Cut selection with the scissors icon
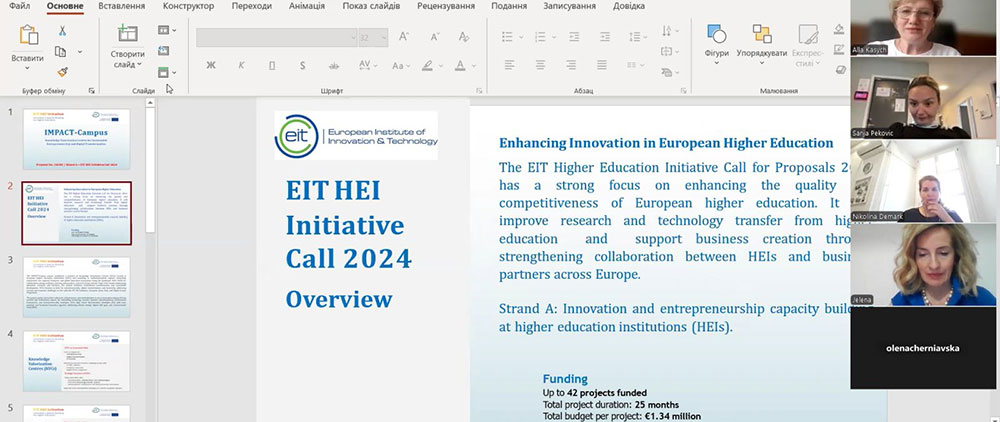This screenshot has height=422, width=1000. [62, 31]
